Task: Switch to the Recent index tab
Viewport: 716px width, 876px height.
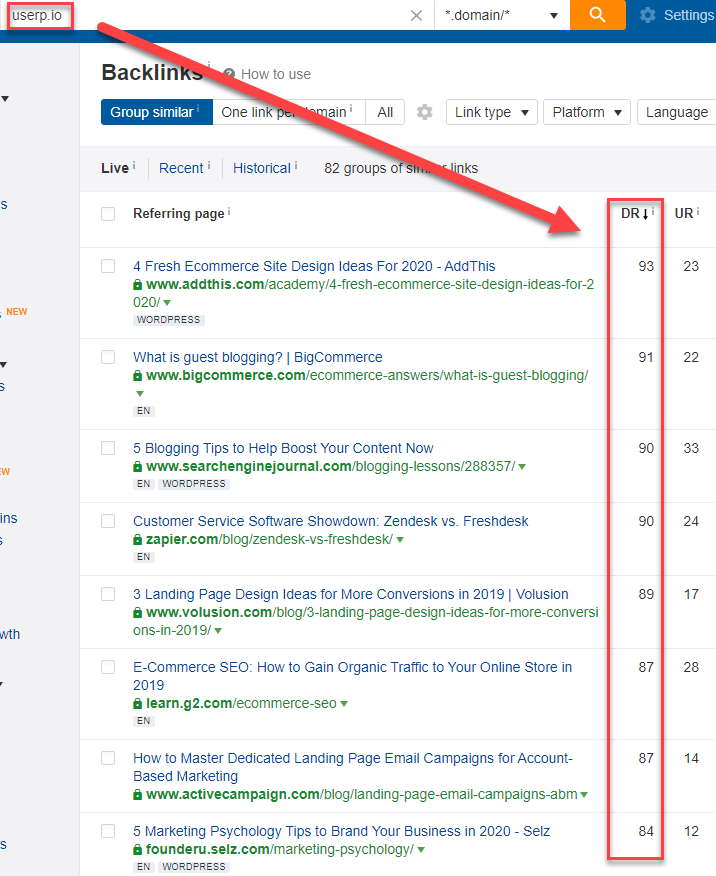Action: coord(181,168)
